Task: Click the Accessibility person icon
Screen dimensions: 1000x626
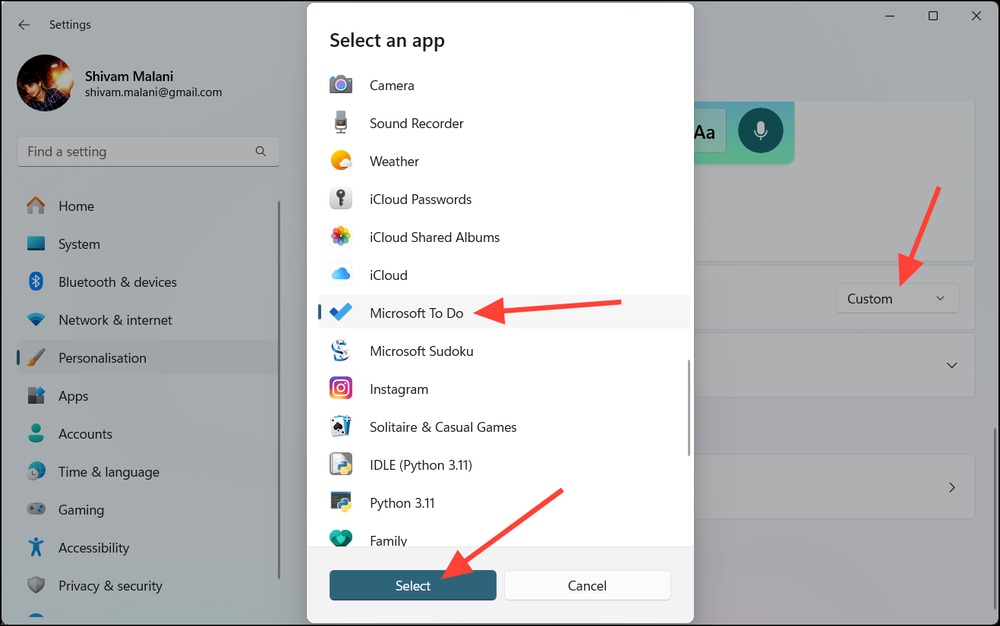Action: click(x=36, y=547)
